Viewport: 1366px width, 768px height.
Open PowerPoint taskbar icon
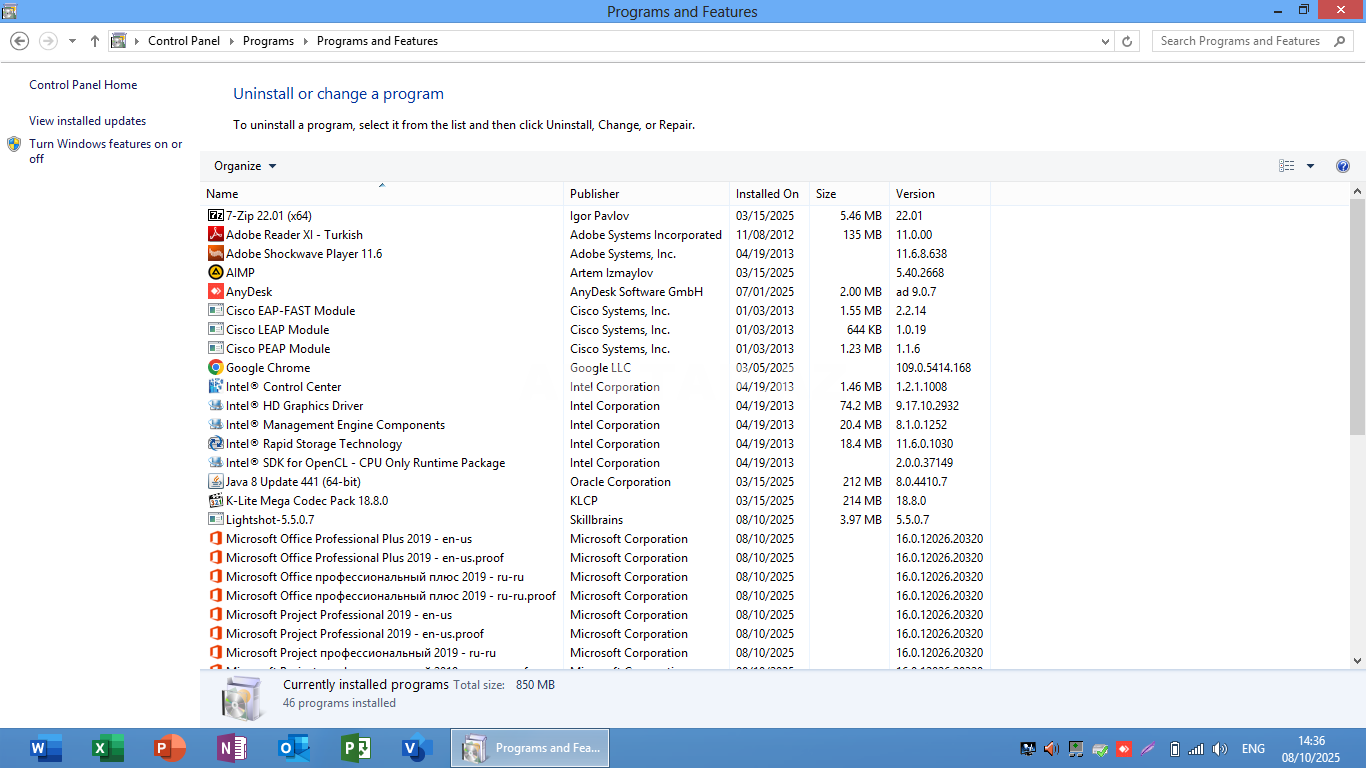click(x=170, y=748)
